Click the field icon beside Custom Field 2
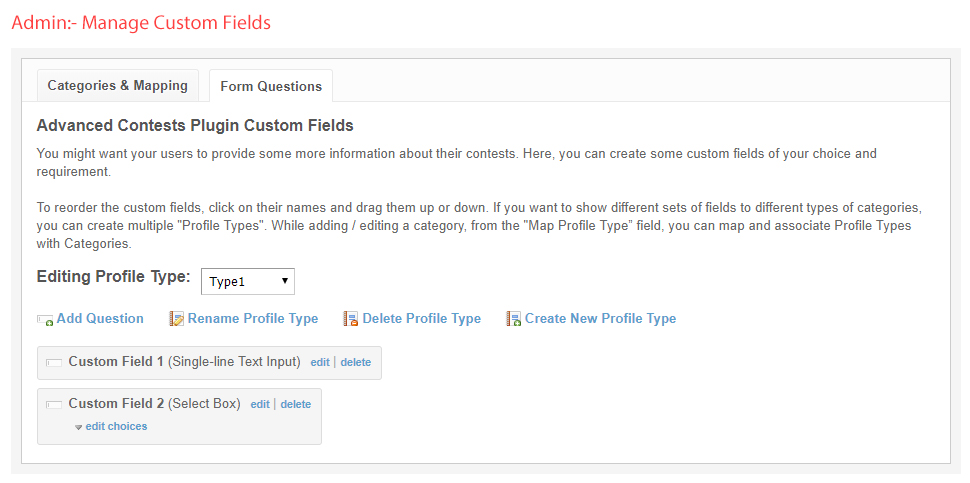The height and width of the screenshot is (483, 970). coord(54,405)
